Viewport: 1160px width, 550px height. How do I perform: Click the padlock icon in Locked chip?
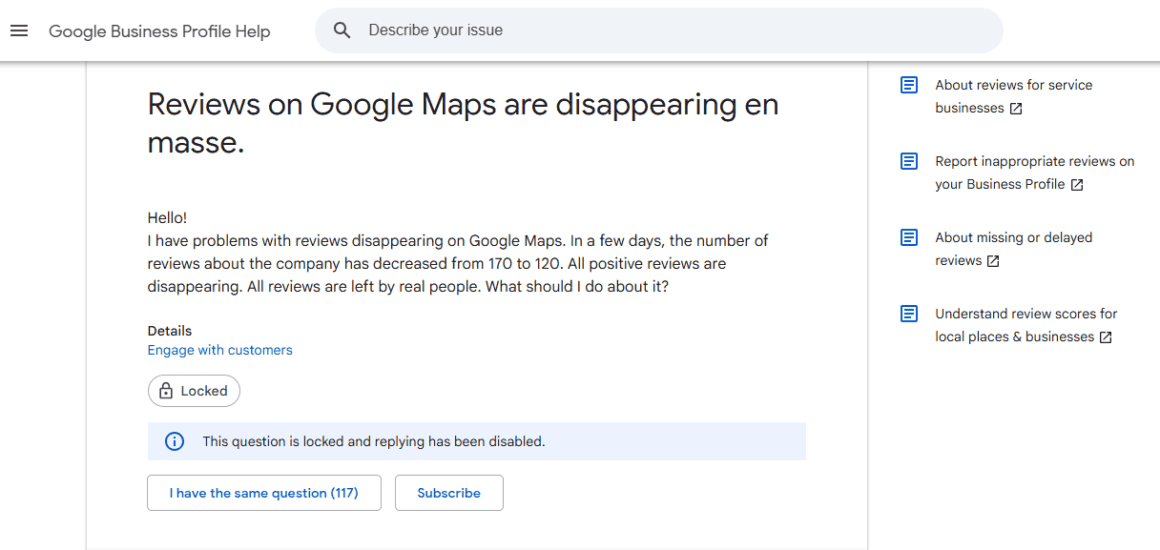click(x=166, y=391)
